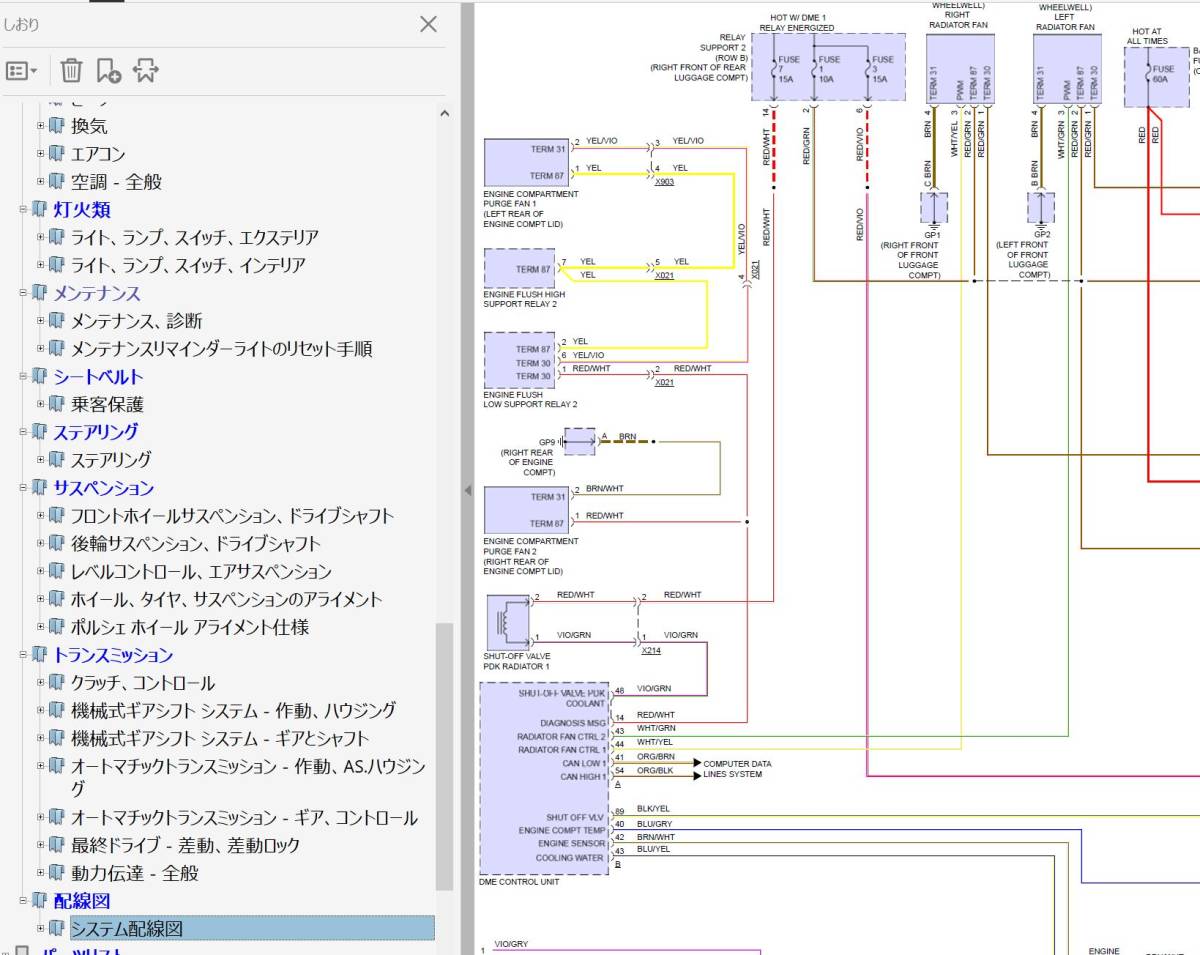Go to the トランスミッション section

[x=113, y=655]
